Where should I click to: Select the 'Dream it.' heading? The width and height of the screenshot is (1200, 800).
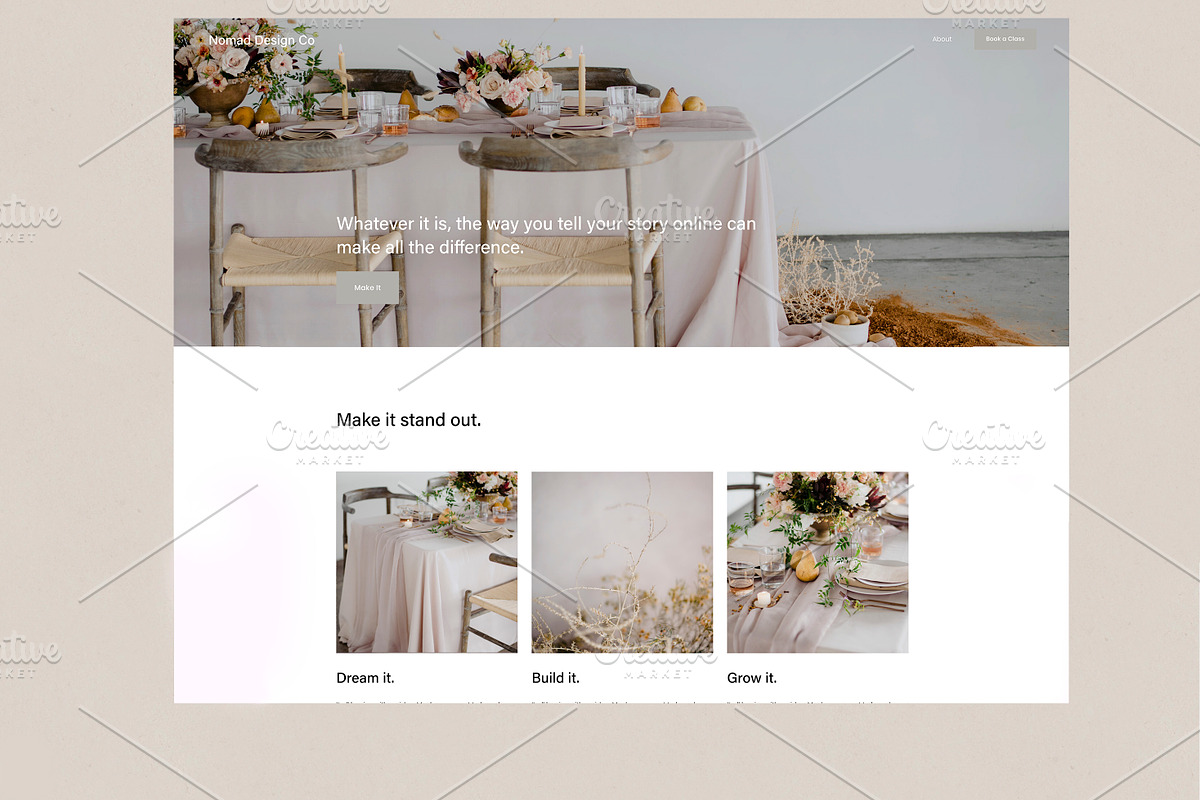tap(365, 678)
